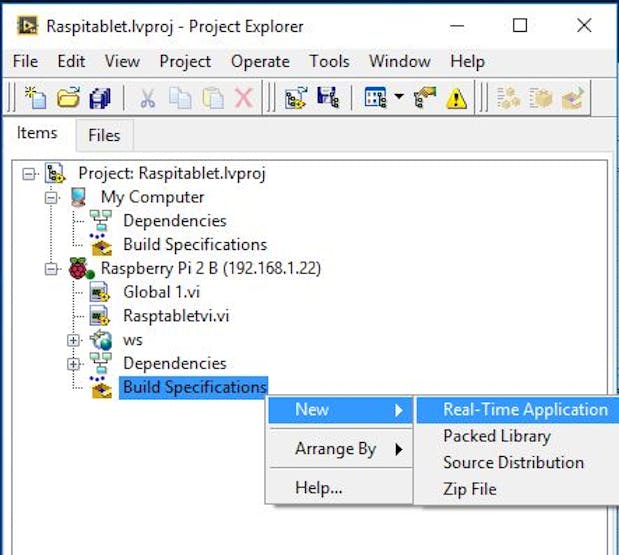
Task: Click the Build All toolbar icon
Action: click(508, 98)
